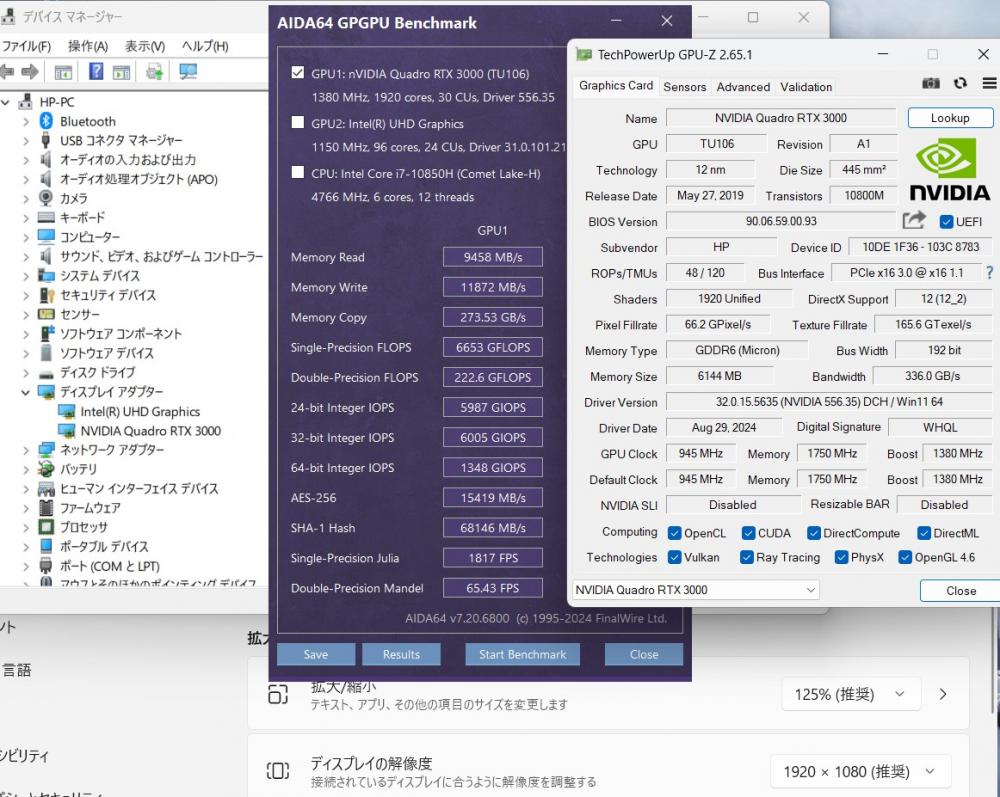1000x797 pixels.
Task: Select the Bluetooth device icon in the tree
Action: click(46, 121)
